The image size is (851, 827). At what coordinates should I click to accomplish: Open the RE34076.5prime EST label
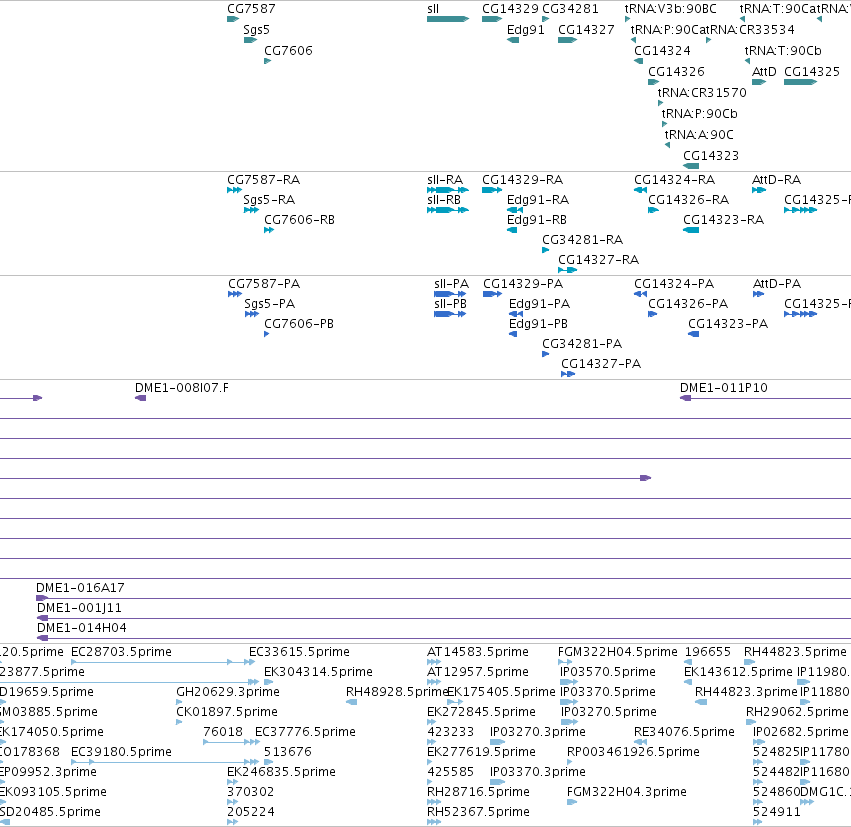pyautogui.click(x=684, y=732)
